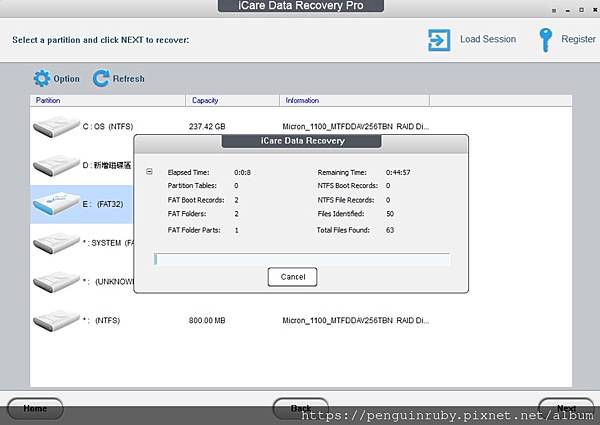The height and width of the screenshot is (425, 600).
Task: Click the '800.00 MB' capacity value
Action: [x=207, y=321]
